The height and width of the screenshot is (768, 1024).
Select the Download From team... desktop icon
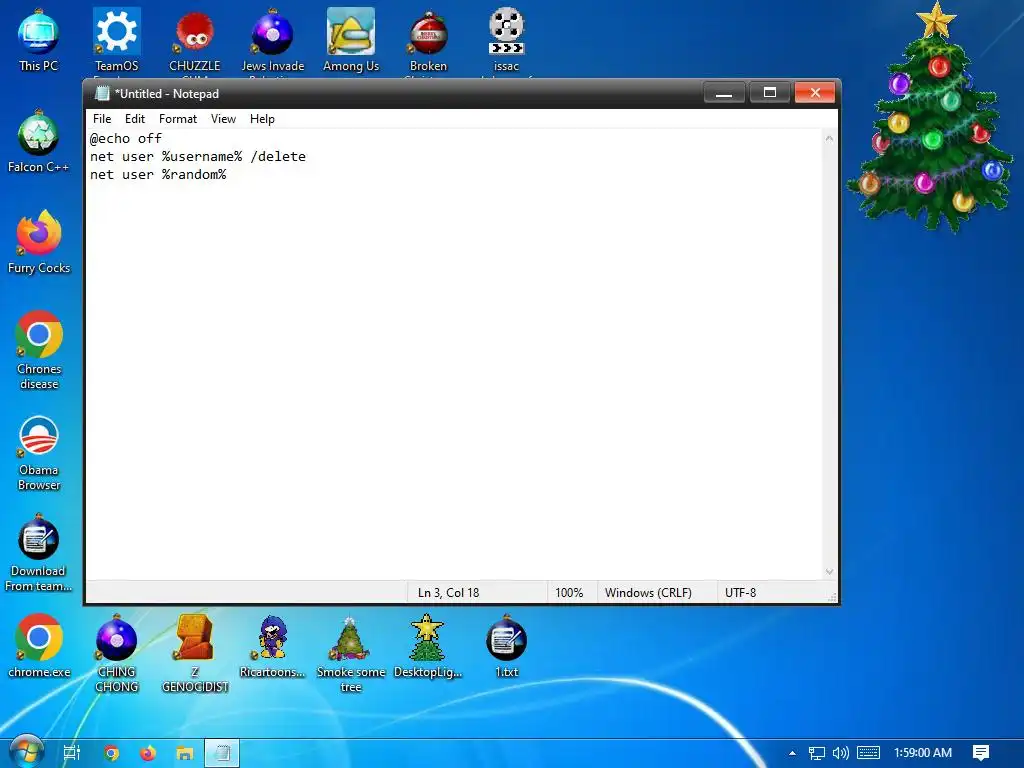[39, 552]
